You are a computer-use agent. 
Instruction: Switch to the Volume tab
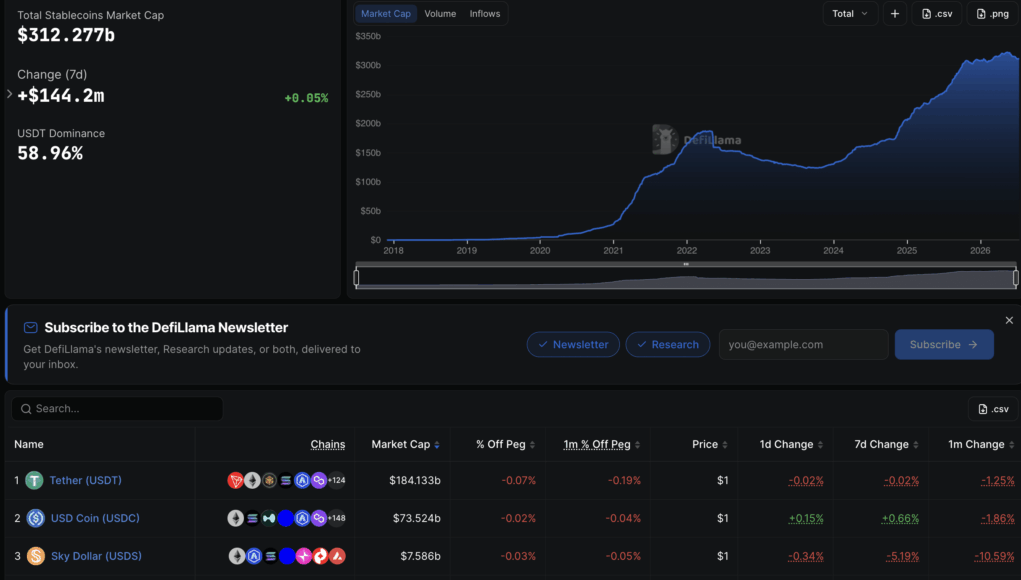pyautogui.click(x=440, y=14)
